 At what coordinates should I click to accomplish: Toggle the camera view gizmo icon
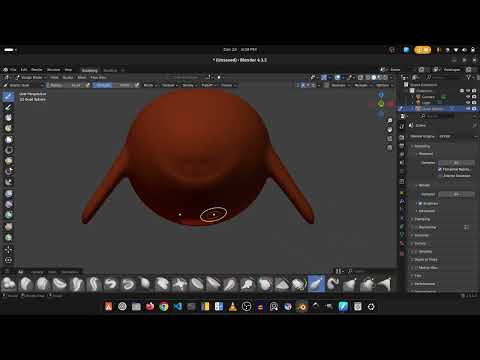389,139
